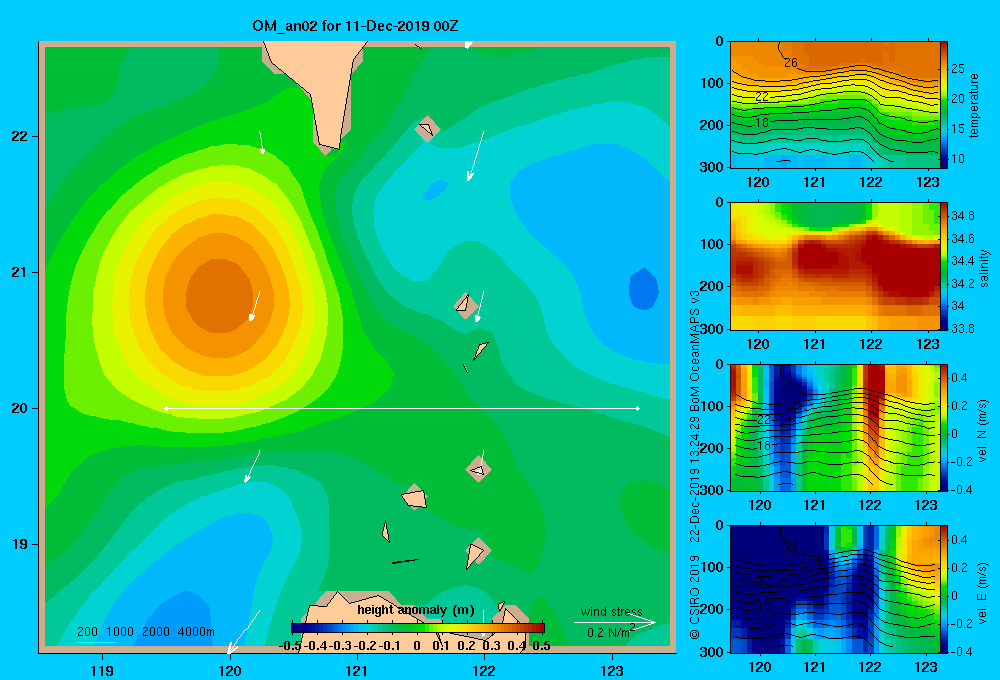The width and height of the screenshot is (1000, 680).
Task: Select the "vel. E (m/s)" label
Action: coord(983,593)
